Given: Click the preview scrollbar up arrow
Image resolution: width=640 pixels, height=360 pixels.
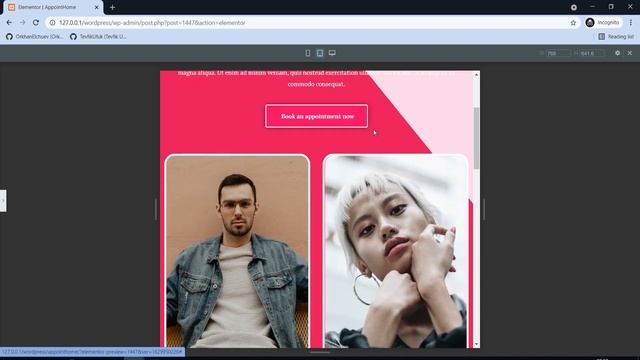Looking at the screenshot, I should point(476,75).
